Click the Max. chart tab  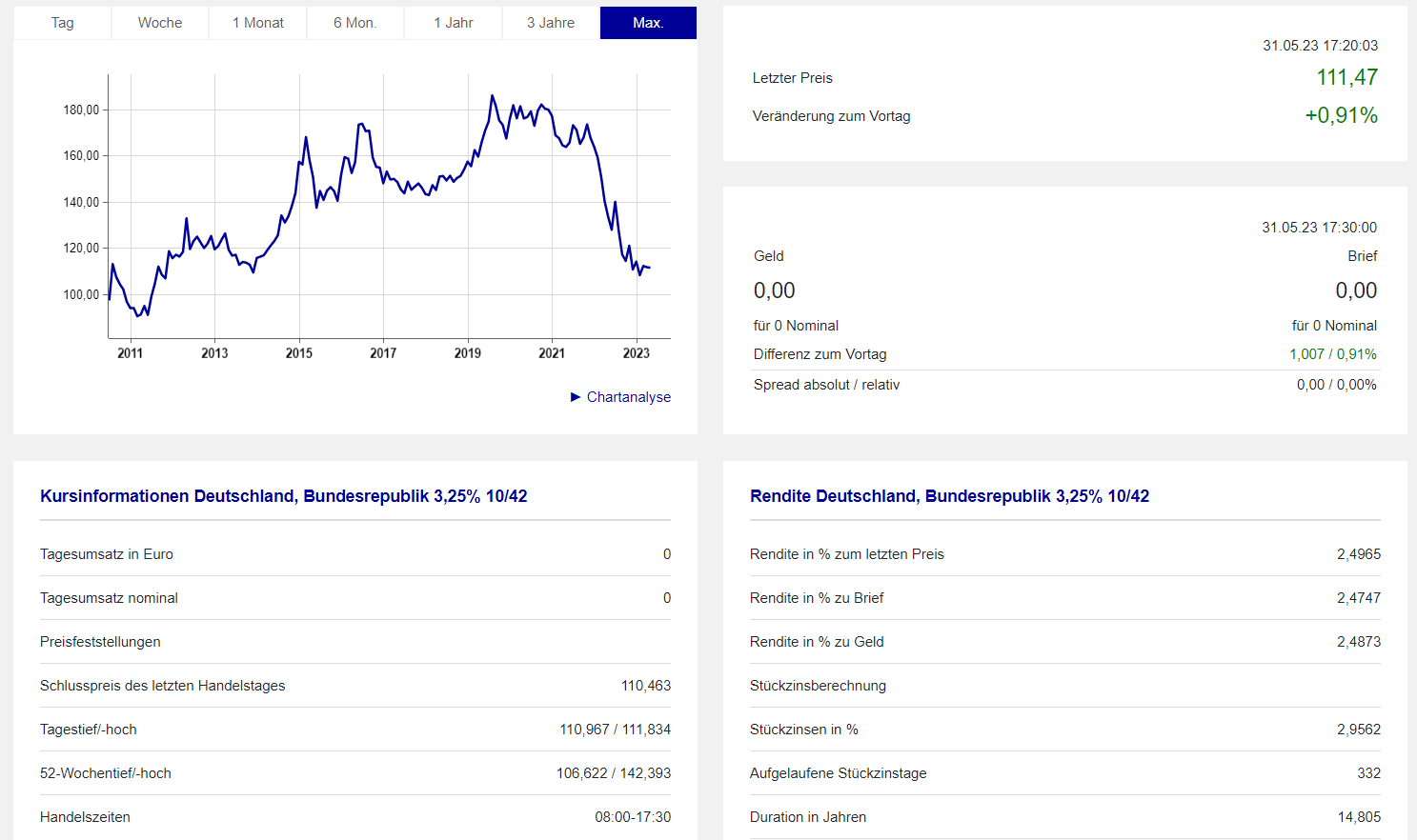(648, 23)
